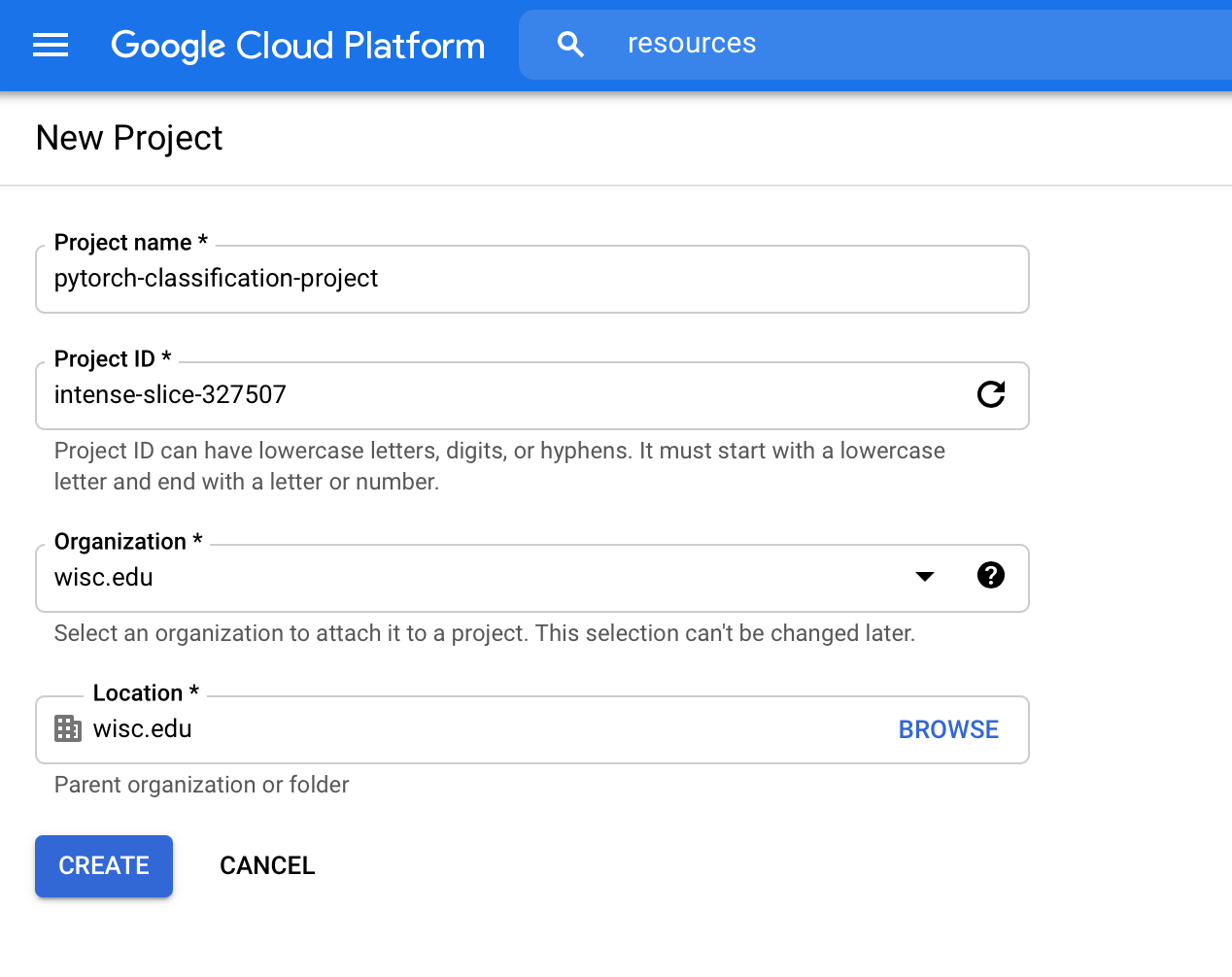Image resolution: width=1232 pixels, height=977 pixels.
Task: Open the Organization help question-mark icon
Action: 990,576
